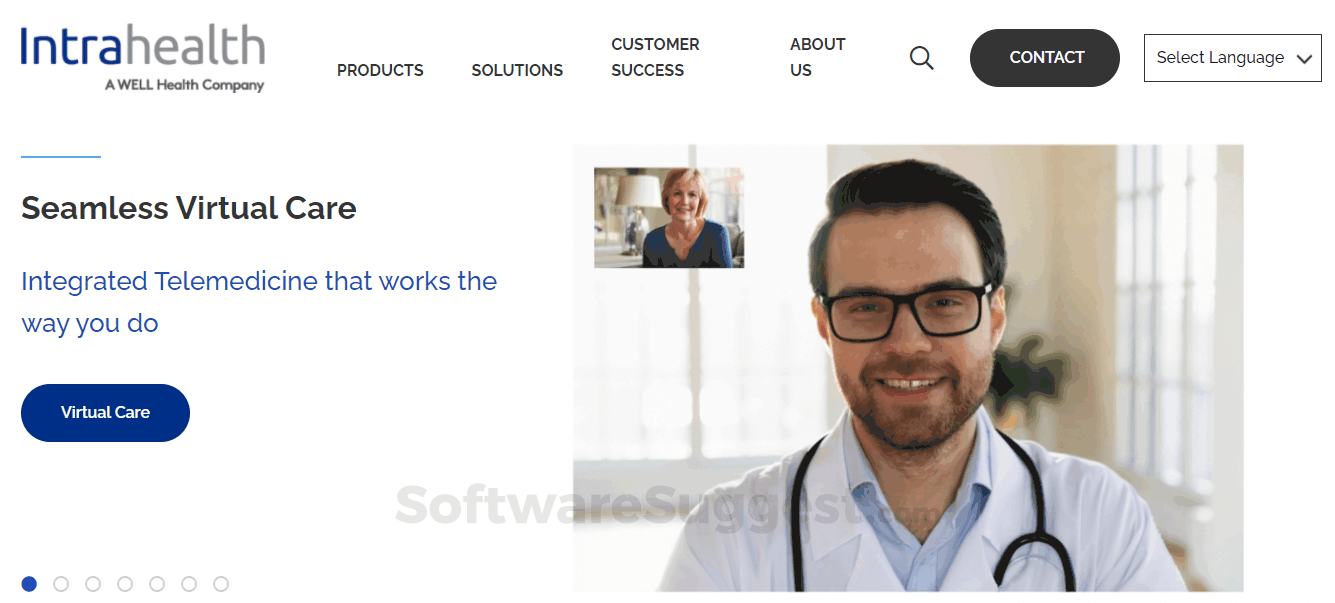This screenshot has height=603, width=1335.
Task: Select the fifth carousel dot
Action: [x=157, y=583]
